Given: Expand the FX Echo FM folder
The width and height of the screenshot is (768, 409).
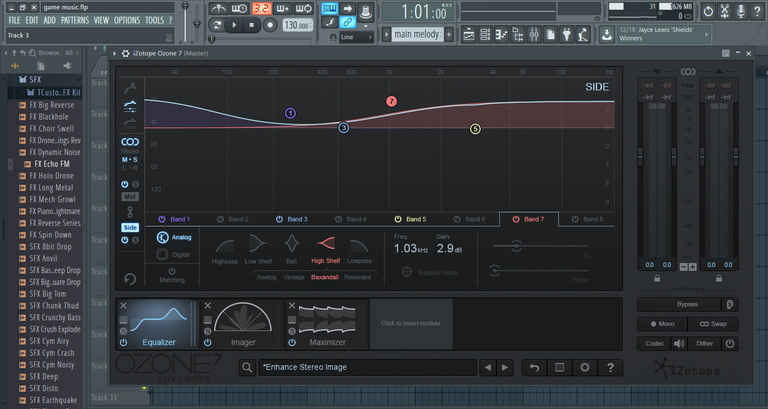Looking at the screenshot, I should pos(51,163).
